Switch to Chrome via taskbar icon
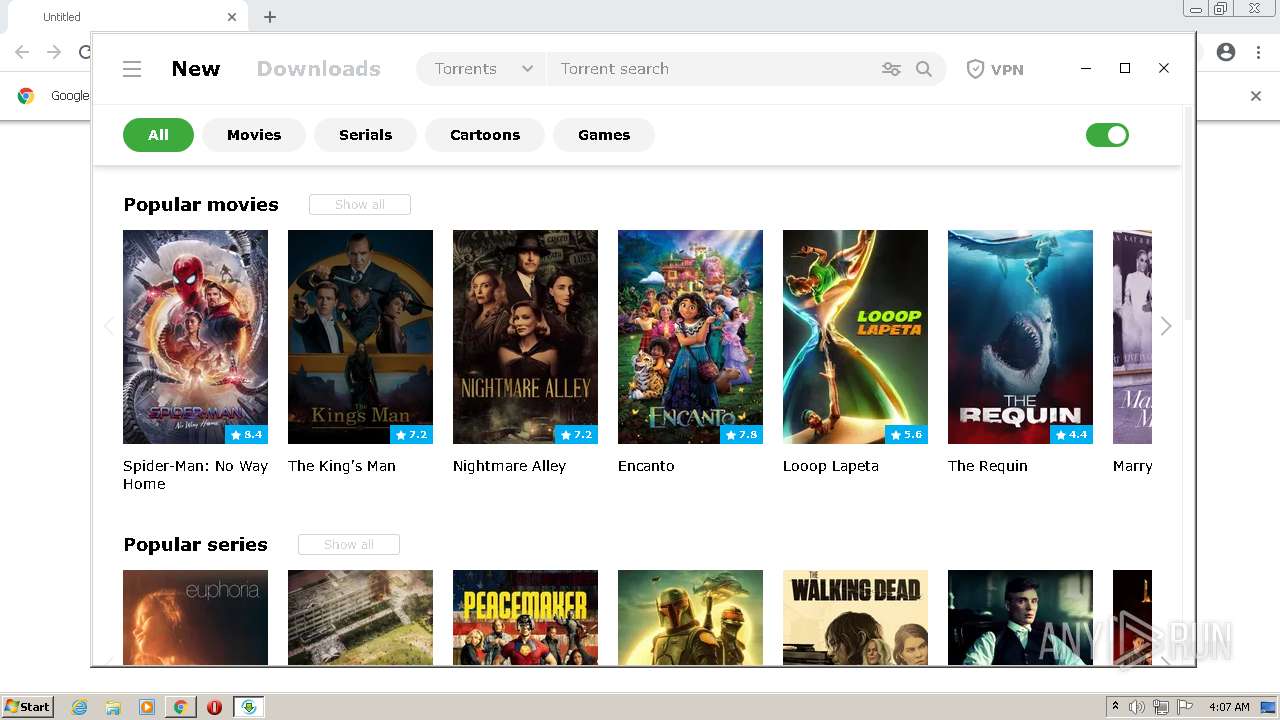 click(180, 707)
